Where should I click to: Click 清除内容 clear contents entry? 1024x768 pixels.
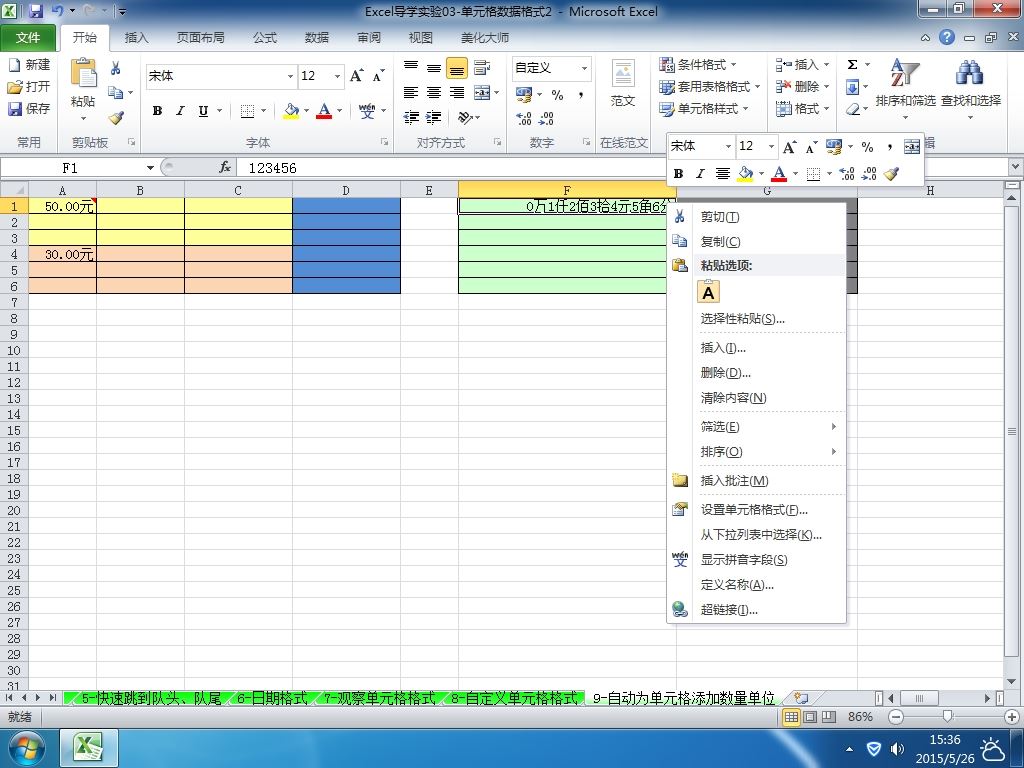756,398
